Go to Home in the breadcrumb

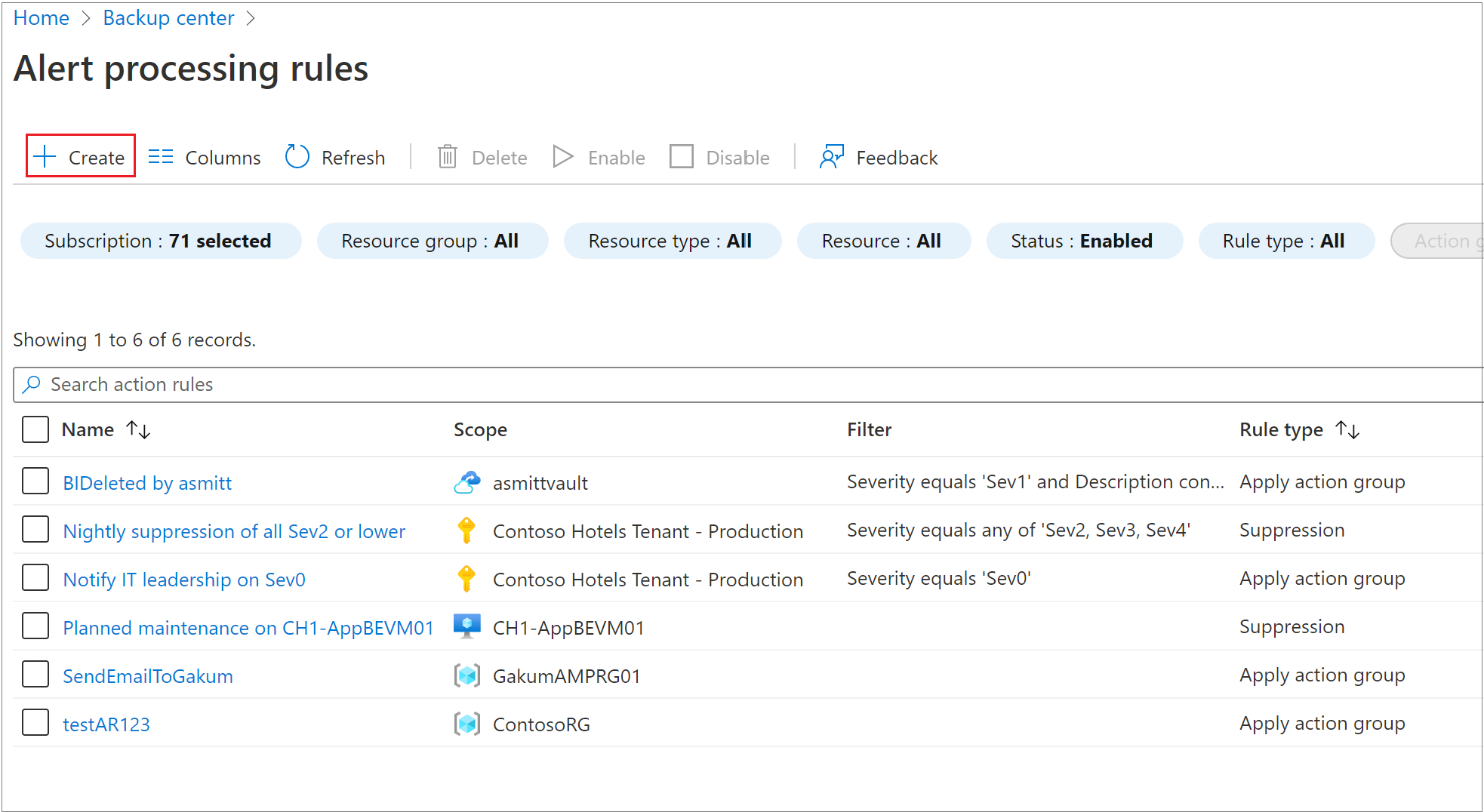point(42,18)
